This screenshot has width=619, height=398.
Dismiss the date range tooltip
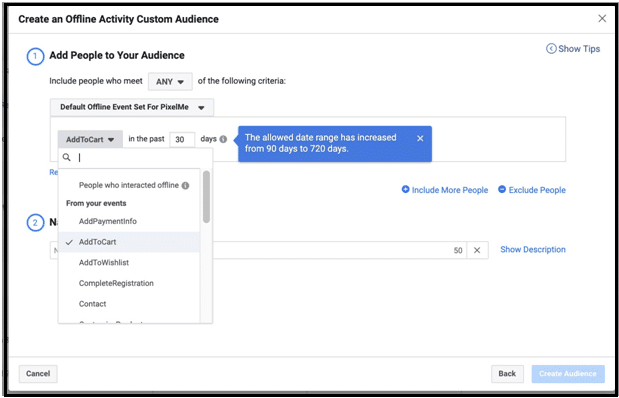click(420, 138)
